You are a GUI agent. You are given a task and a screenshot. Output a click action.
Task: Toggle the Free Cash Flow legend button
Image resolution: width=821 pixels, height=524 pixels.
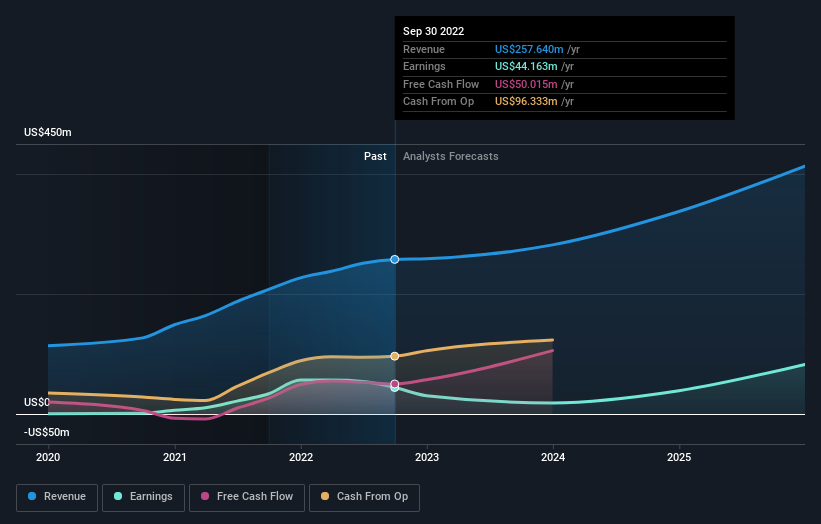coord(247,497)
